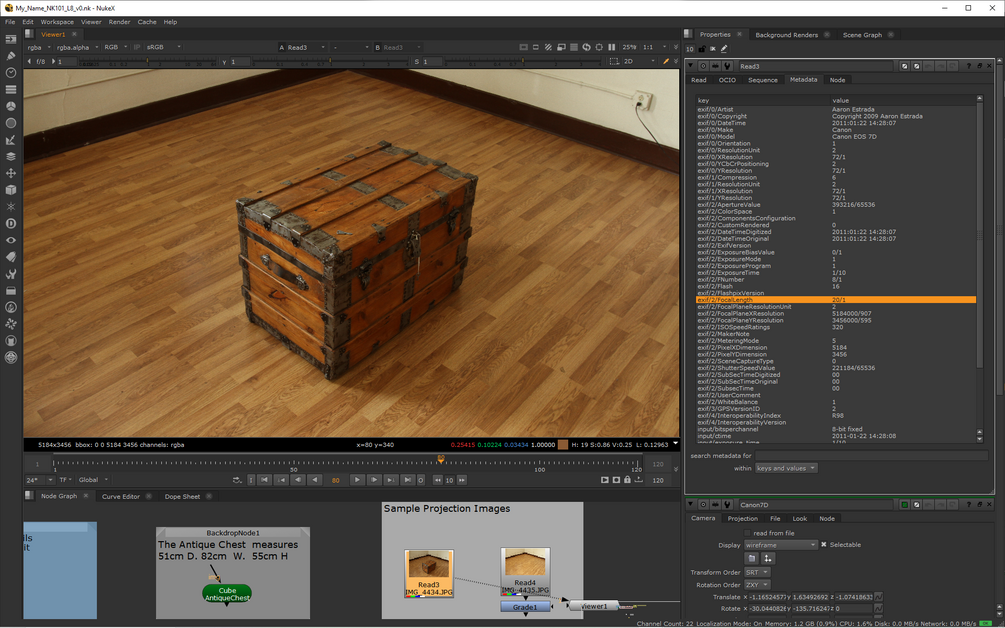Screen dimensions: 1005x628
Task: Open the Sequence tab in Read3 properties
Action: click(763, 80)
